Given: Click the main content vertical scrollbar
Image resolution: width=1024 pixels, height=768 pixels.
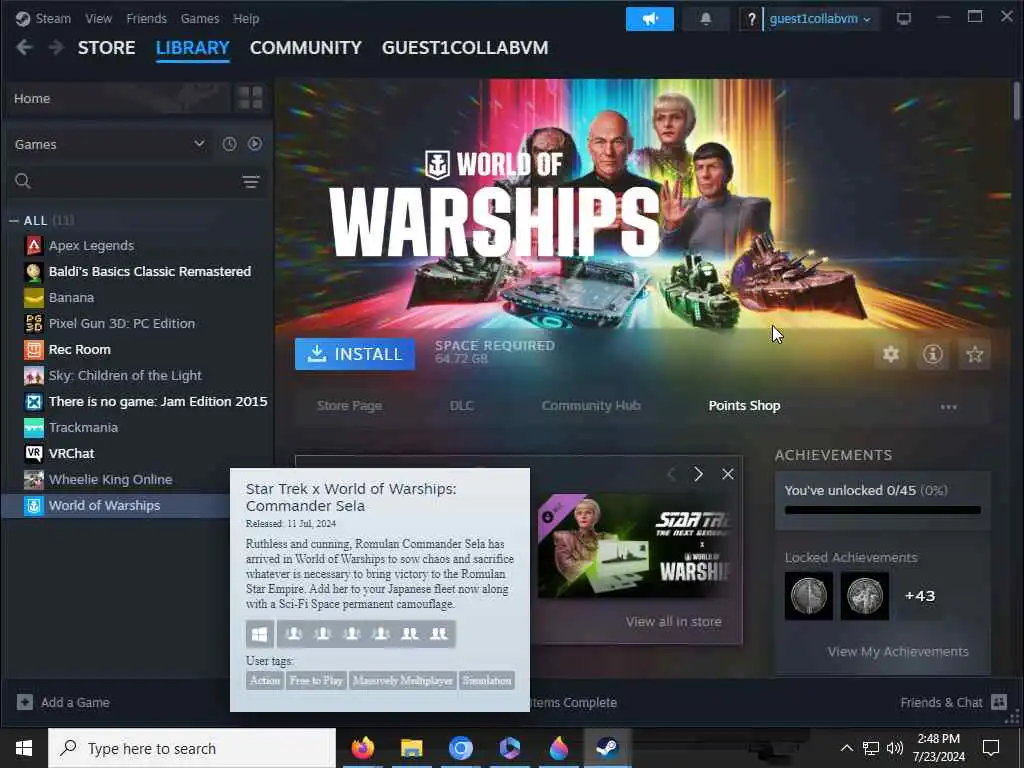Looking at the screenshot, I should [1017, 101].
